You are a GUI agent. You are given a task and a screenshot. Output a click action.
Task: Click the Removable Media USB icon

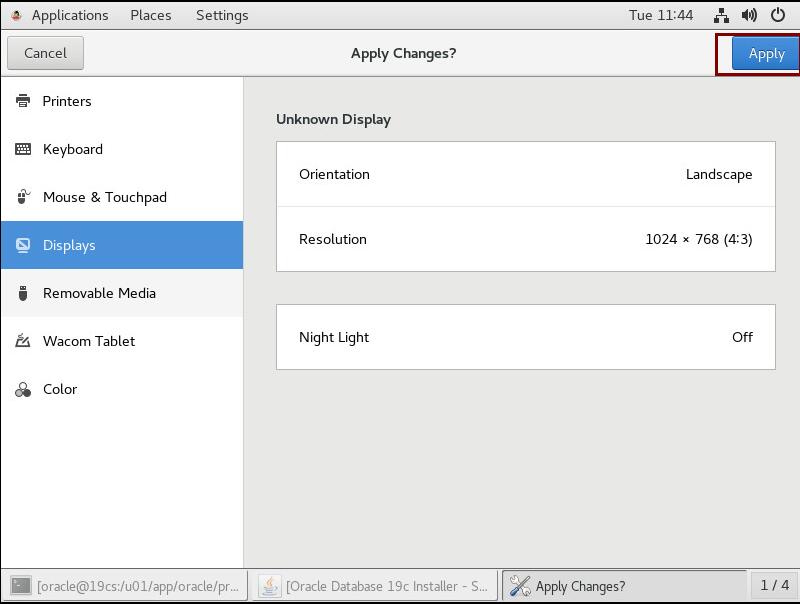click(23, 293)
